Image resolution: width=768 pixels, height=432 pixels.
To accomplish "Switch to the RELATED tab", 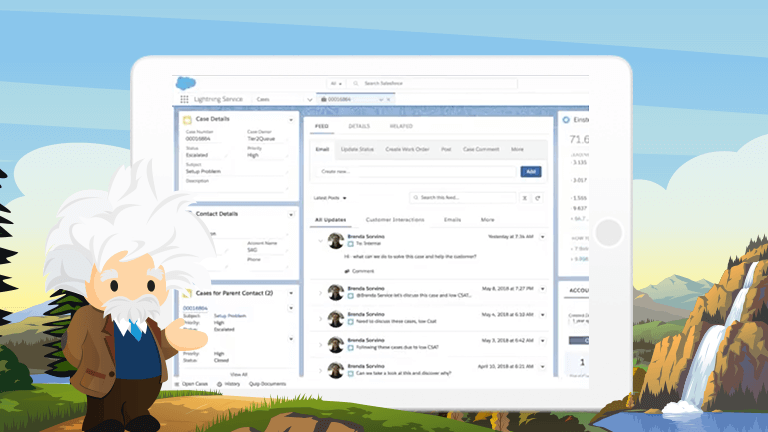I will [401, 126].
